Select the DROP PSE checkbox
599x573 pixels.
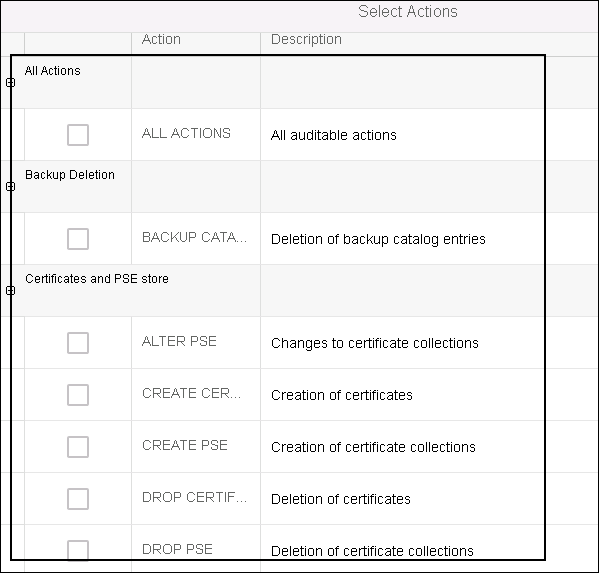78,550
